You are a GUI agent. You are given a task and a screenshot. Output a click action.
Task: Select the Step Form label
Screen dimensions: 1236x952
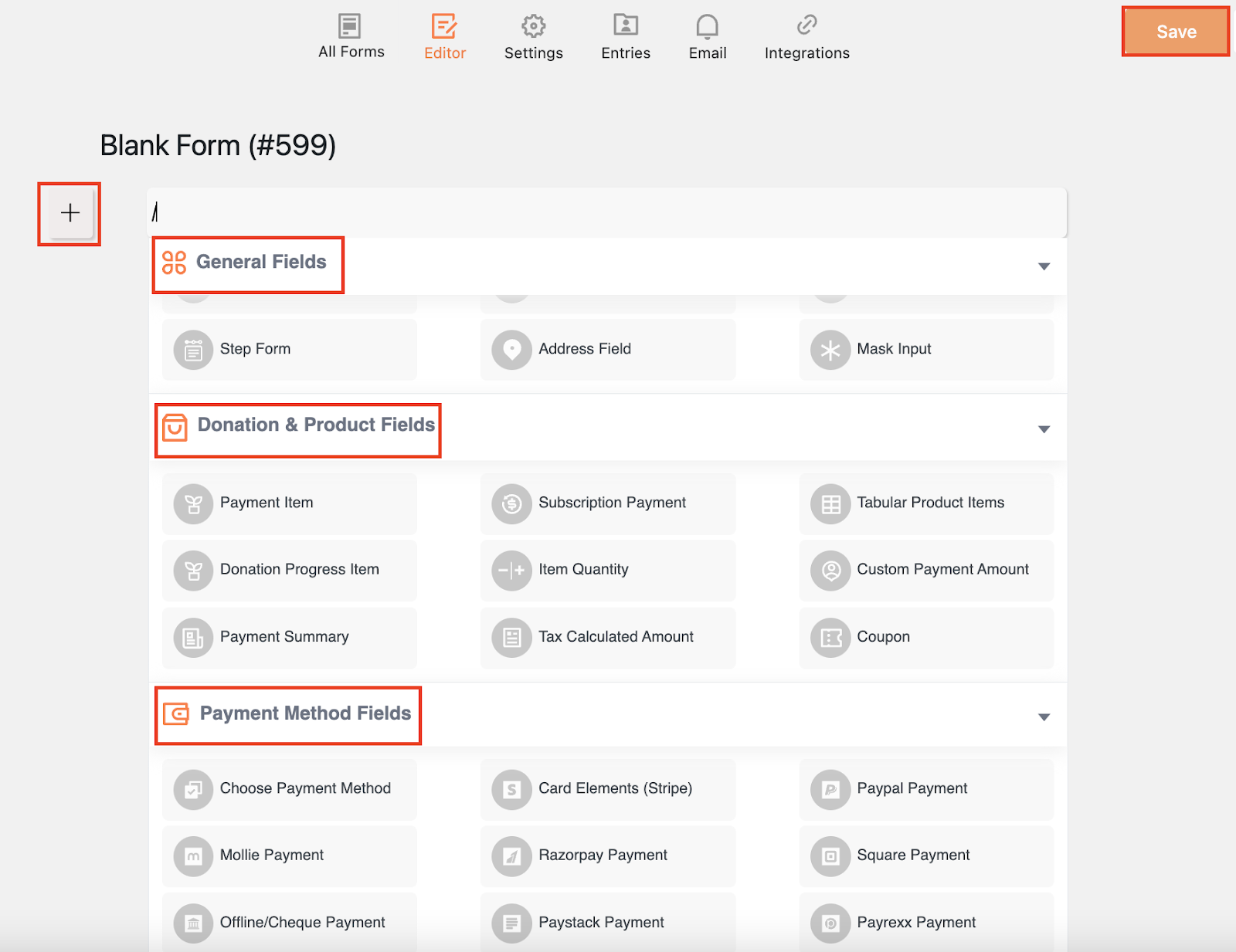(x=255, y=349)
